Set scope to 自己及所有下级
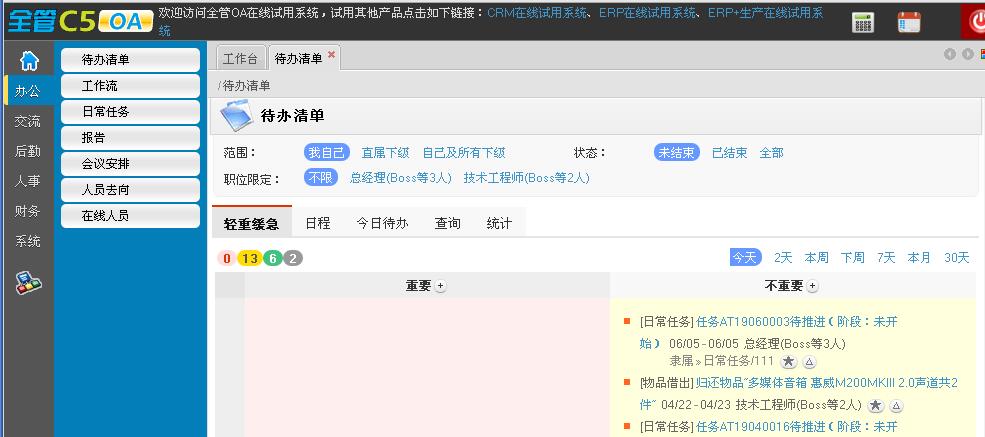The height and width of the screenshot is (437, 985). coord(464,153)
